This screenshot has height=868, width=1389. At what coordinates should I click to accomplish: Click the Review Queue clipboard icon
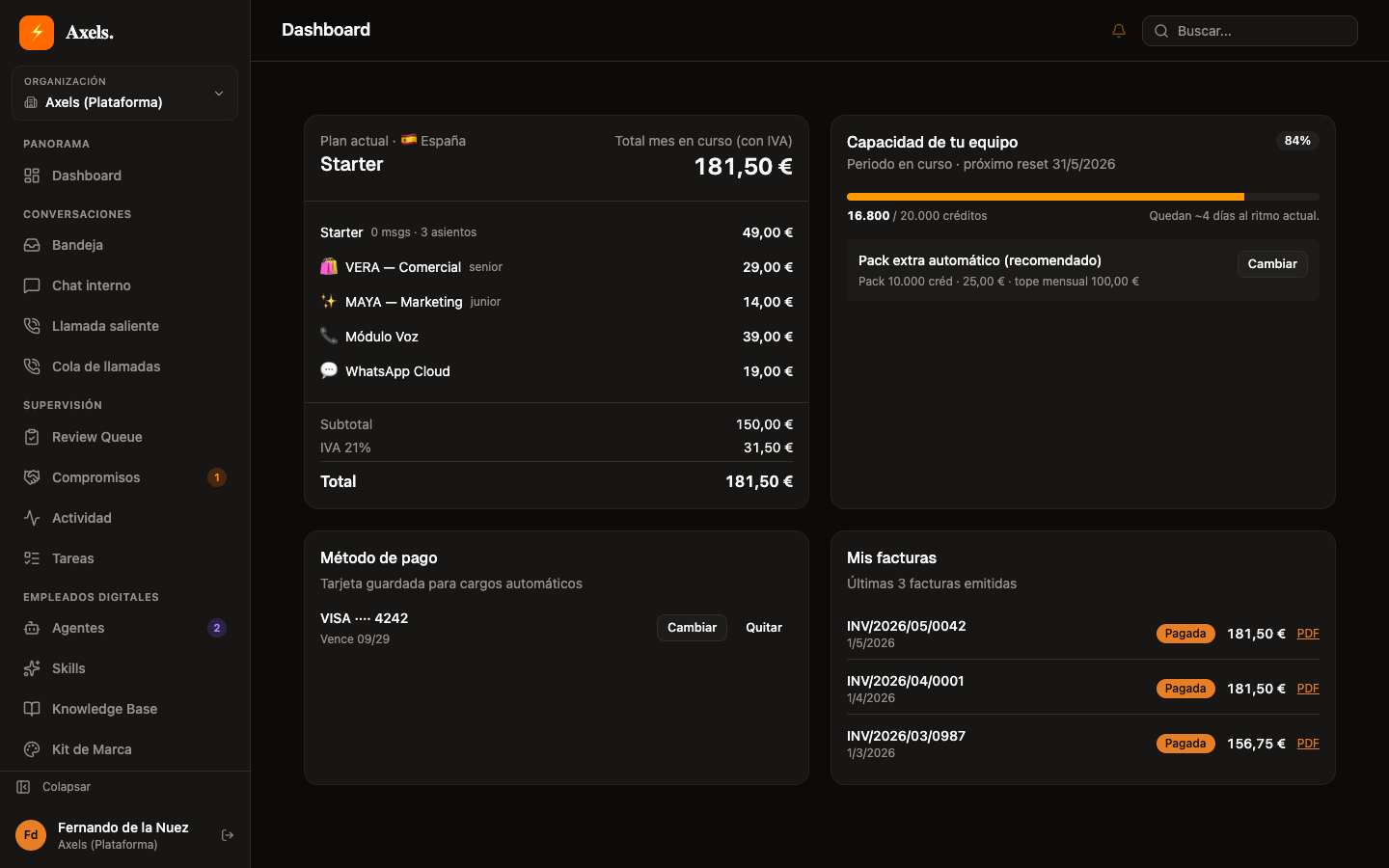(32, 437)
